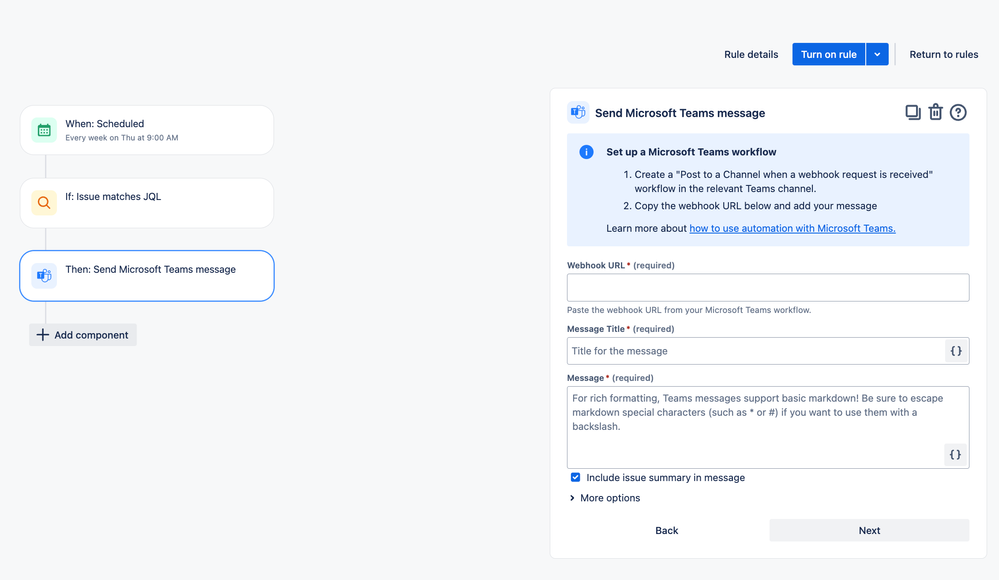Click the Turn on rule button
This screenshot has width=999, height=580.
(828, 54)
